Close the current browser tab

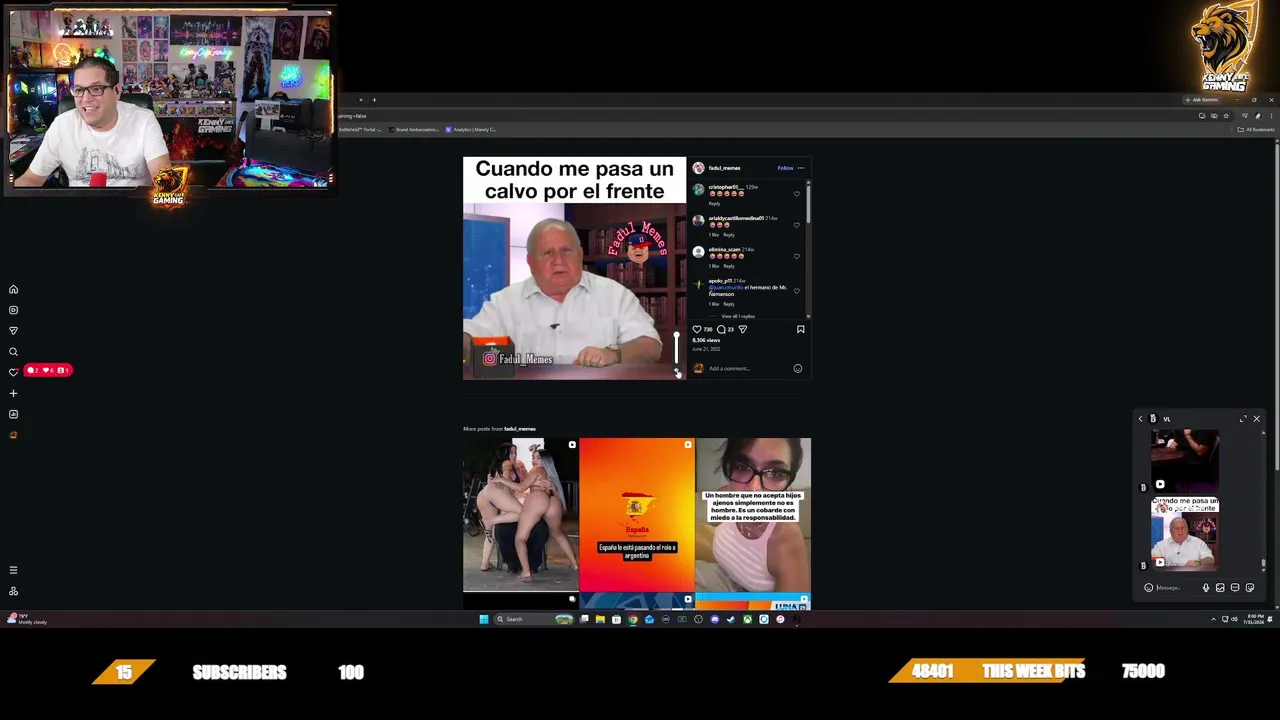[361, 100]
